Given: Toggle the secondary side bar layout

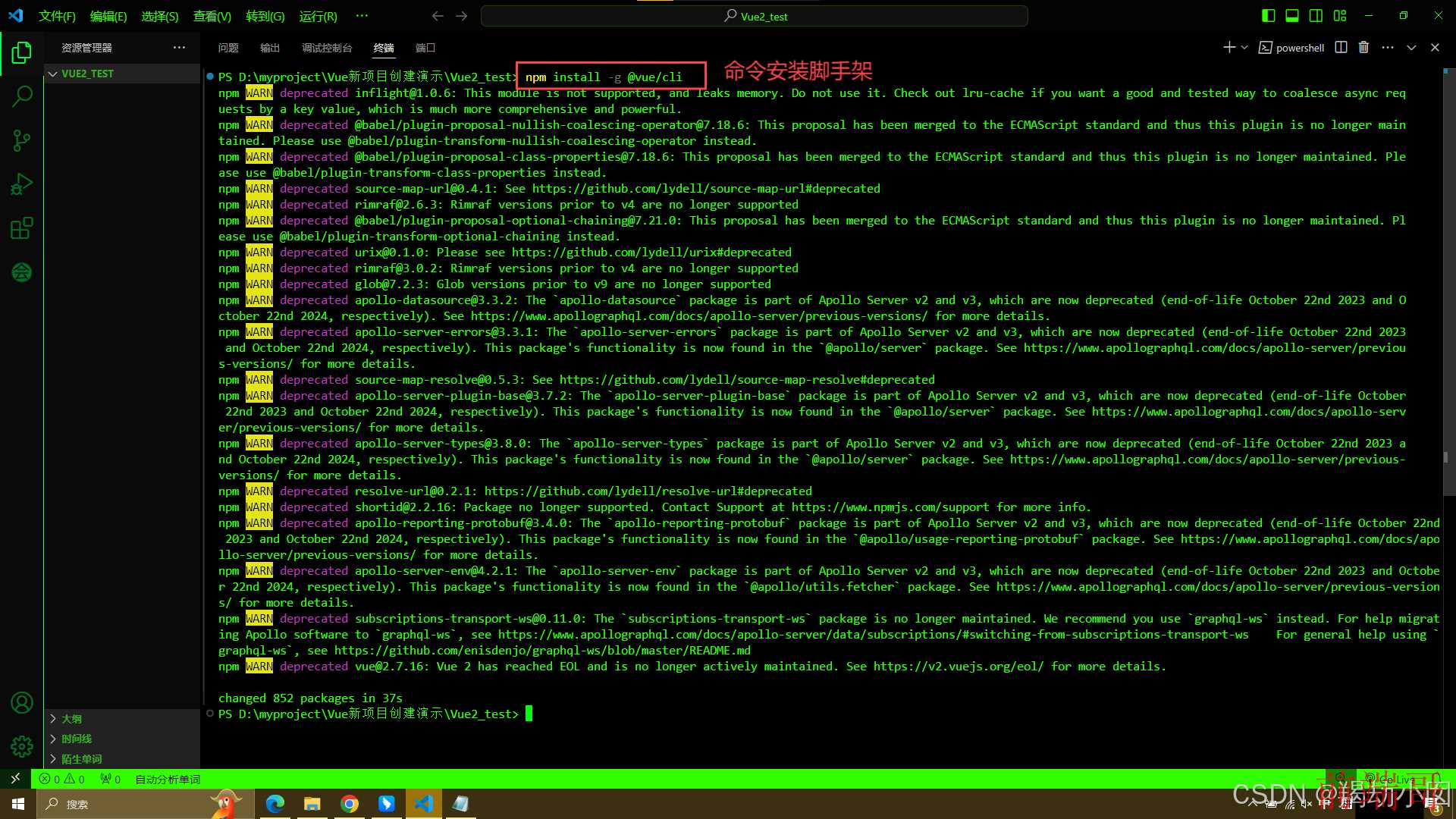Looking at the screenshot, I should point(1316,16).
